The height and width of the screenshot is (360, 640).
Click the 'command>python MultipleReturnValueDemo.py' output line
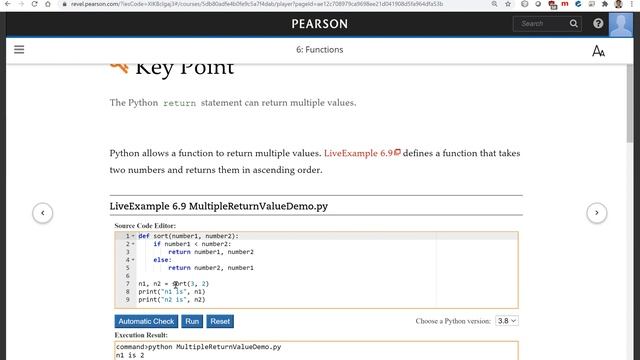coord(198,347)
